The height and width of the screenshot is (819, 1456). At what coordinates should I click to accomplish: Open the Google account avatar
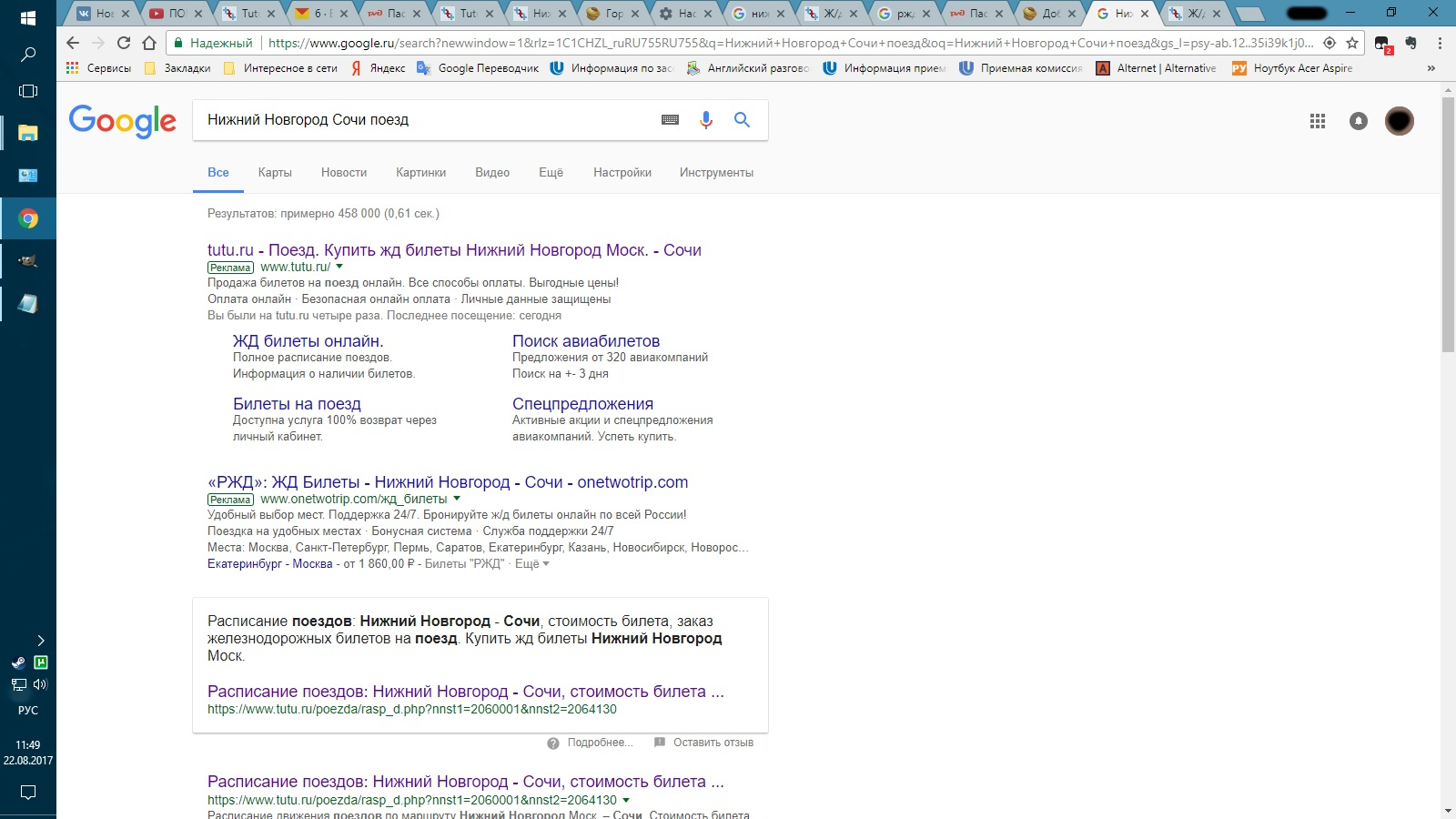tap(1400, 121)
